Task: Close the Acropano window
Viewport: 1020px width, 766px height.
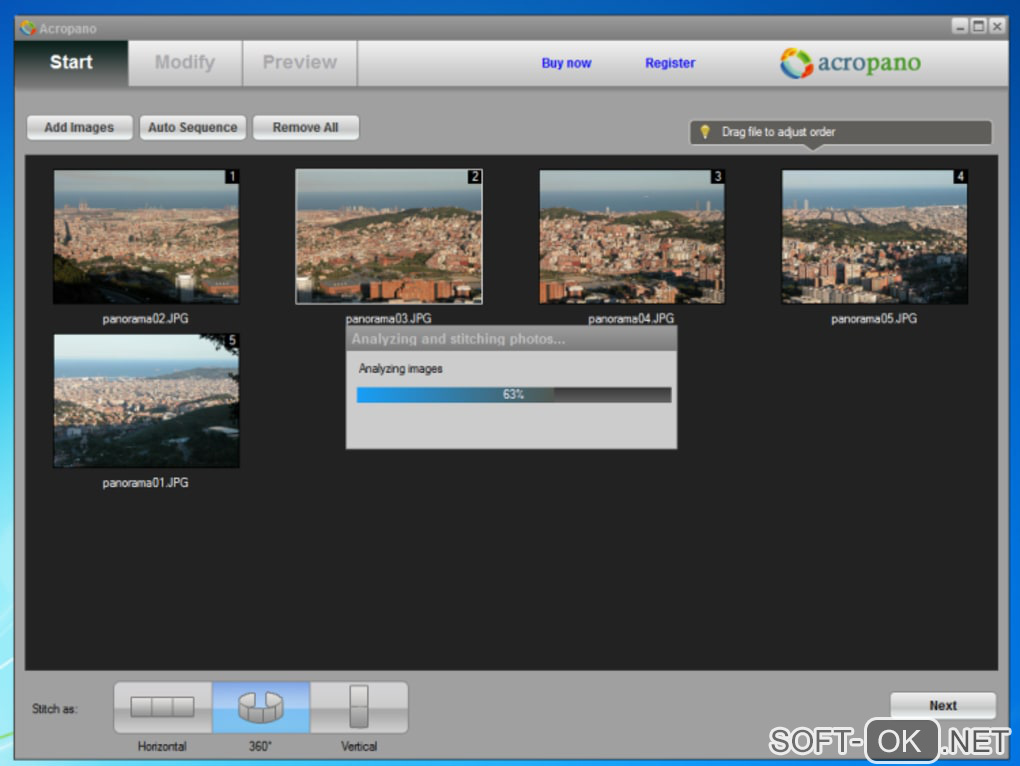Action: click(997, 27)
